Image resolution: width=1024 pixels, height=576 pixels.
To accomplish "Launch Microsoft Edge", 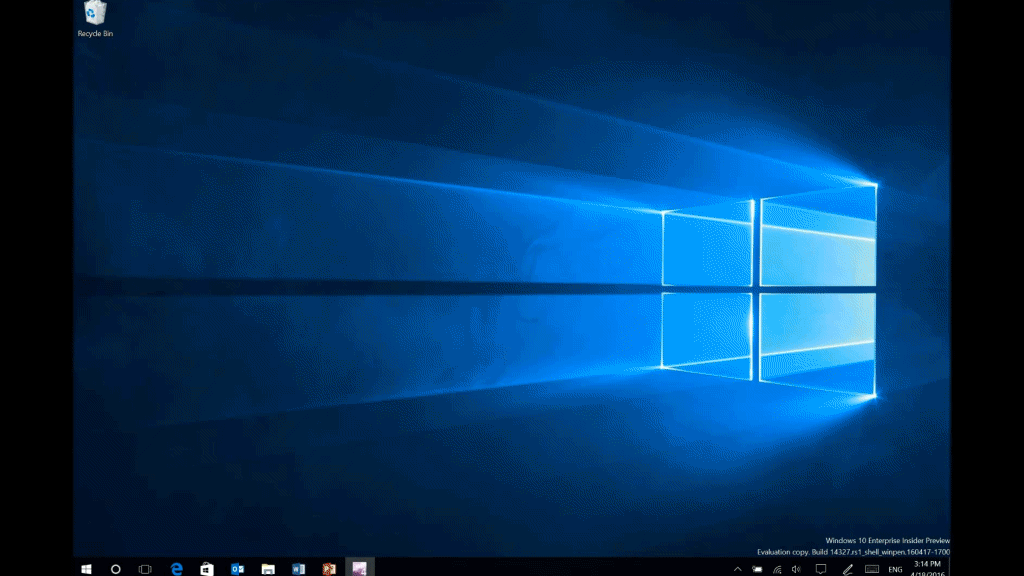I will click(x=176, y=568).
